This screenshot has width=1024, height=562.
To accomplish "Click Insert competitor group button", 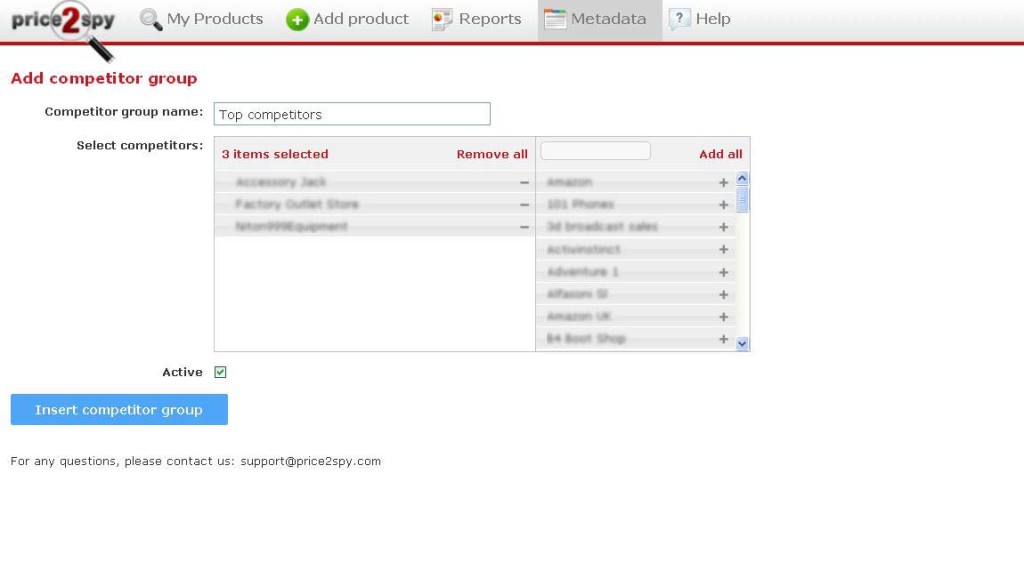I will coord(119,409).
